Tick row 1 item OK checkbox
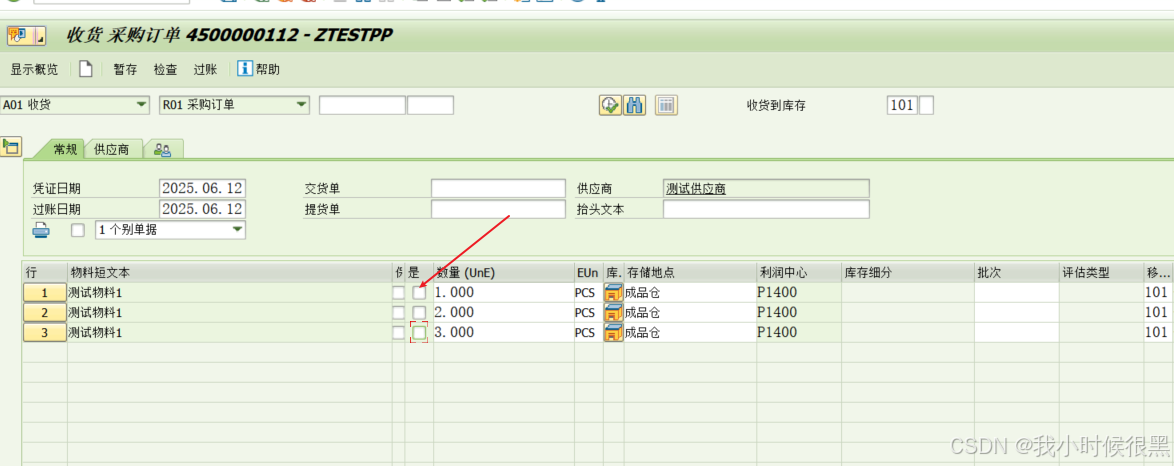 coord(419,292)
